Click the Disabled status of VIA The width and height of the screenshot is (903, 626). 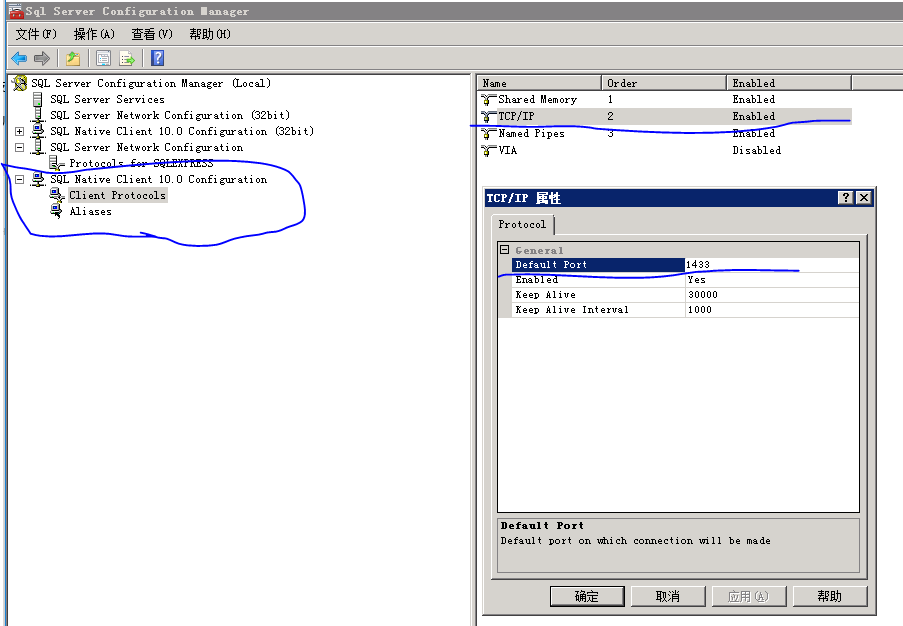coord(757,150)
